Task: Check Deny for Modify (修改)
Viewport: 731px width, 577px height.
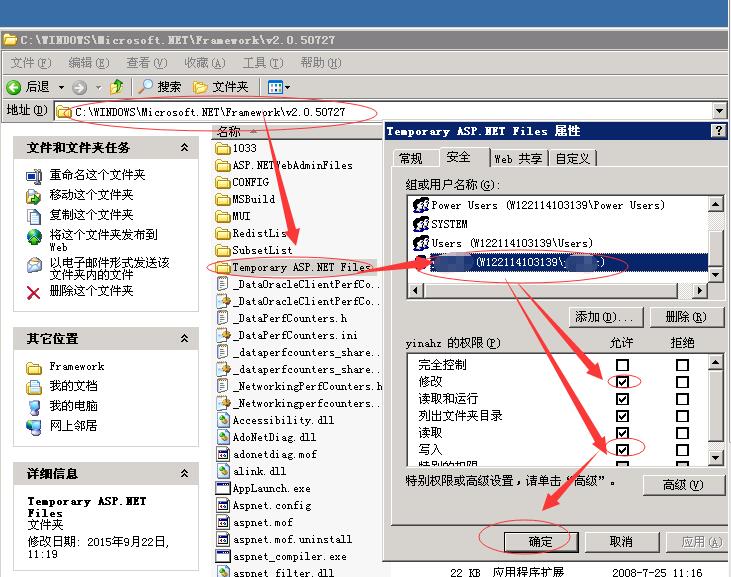Action: tap(682, 382)
